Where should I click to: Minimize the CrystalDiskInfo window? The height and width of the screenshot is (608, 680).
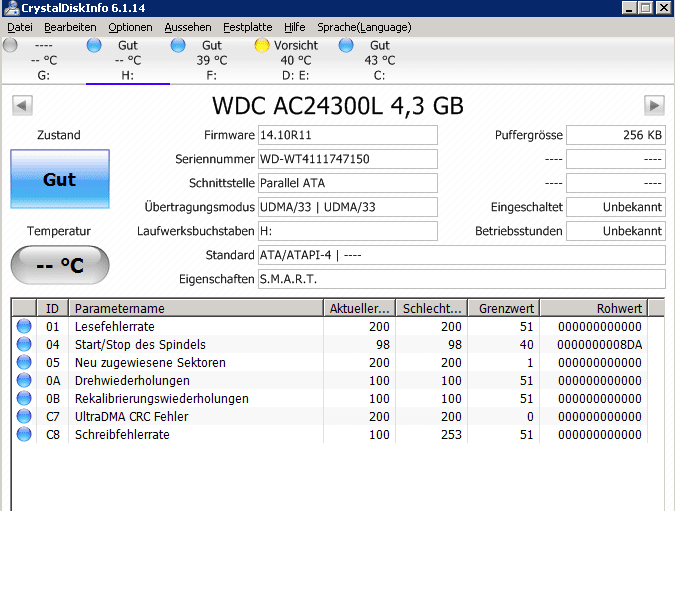(629, 7)
